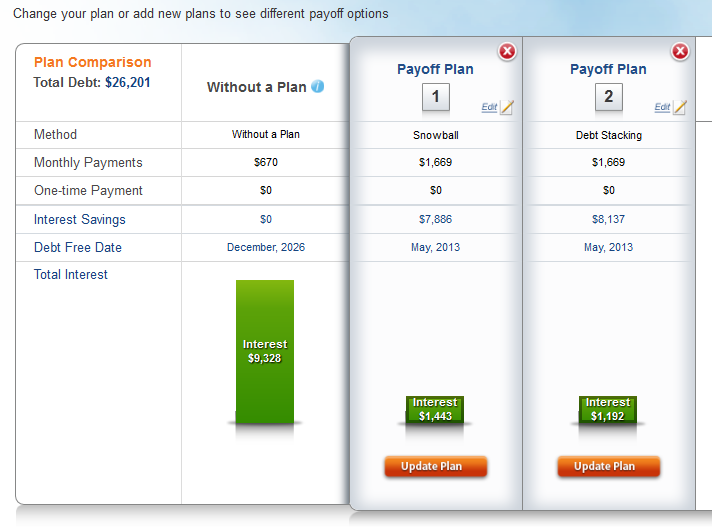Screen dimensions: 712x527
Task: Click the pencil icon on Payoff Plan 2
Action: pos(680,107)
